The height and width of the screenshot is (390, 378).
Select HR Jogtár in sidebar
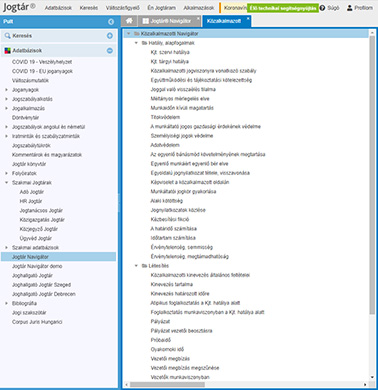pos(31,201)
